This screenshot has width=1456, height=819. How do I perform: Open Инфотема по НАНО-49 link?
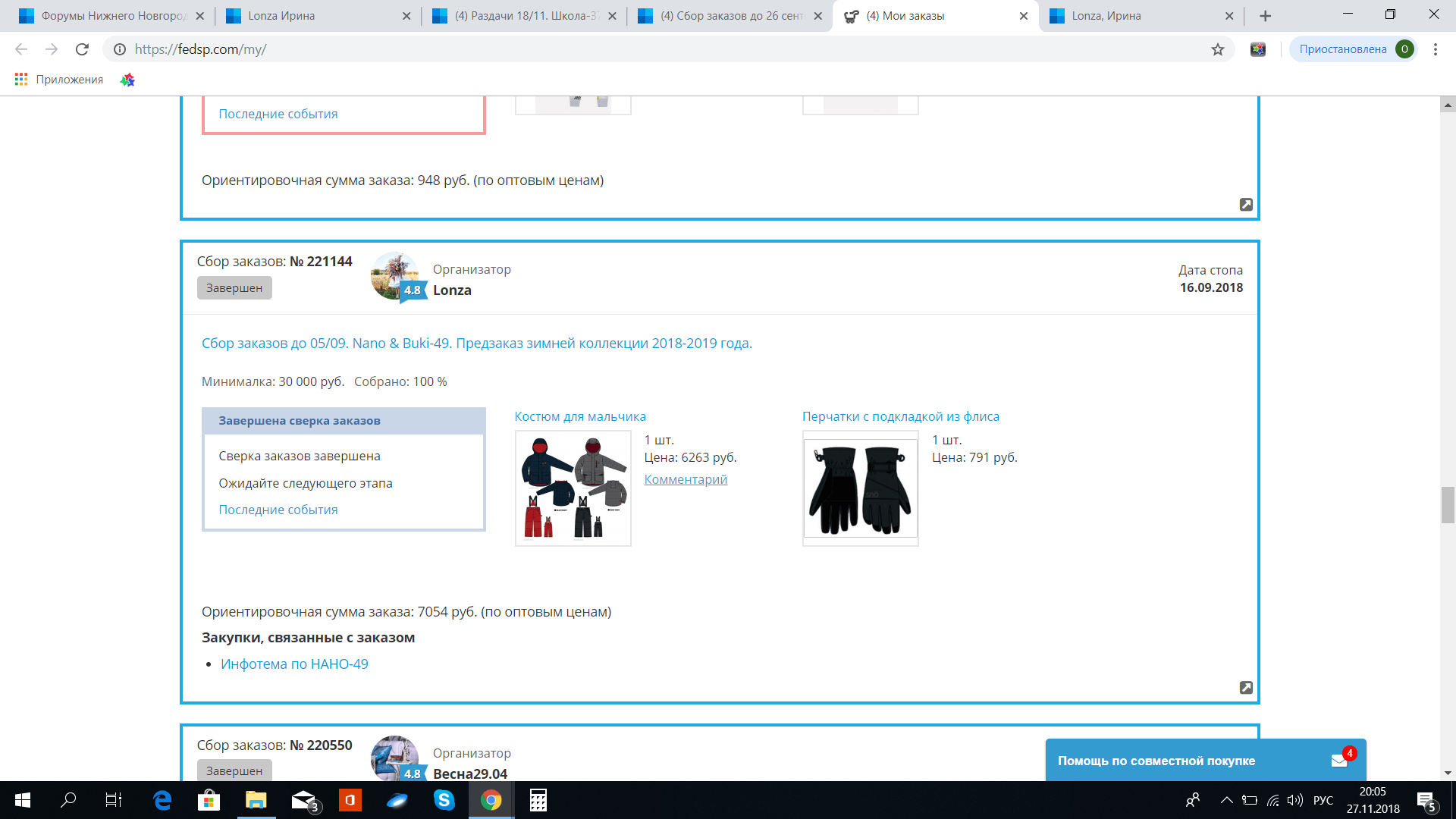(294, 664)
